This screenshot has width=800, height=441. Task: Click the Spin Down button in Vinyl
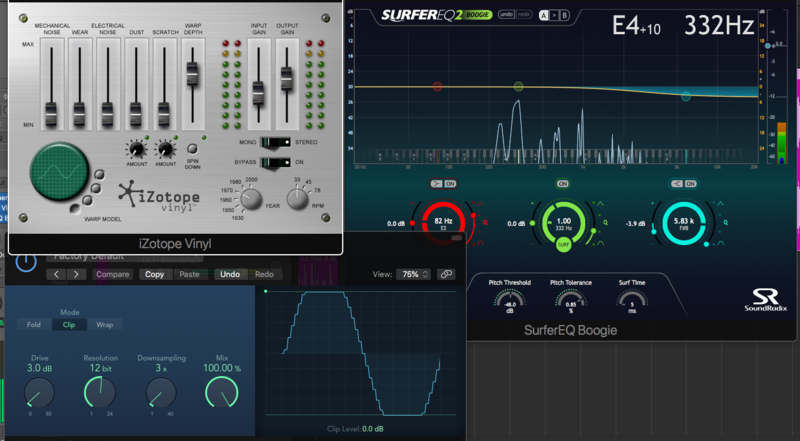(x=193, y=150)
